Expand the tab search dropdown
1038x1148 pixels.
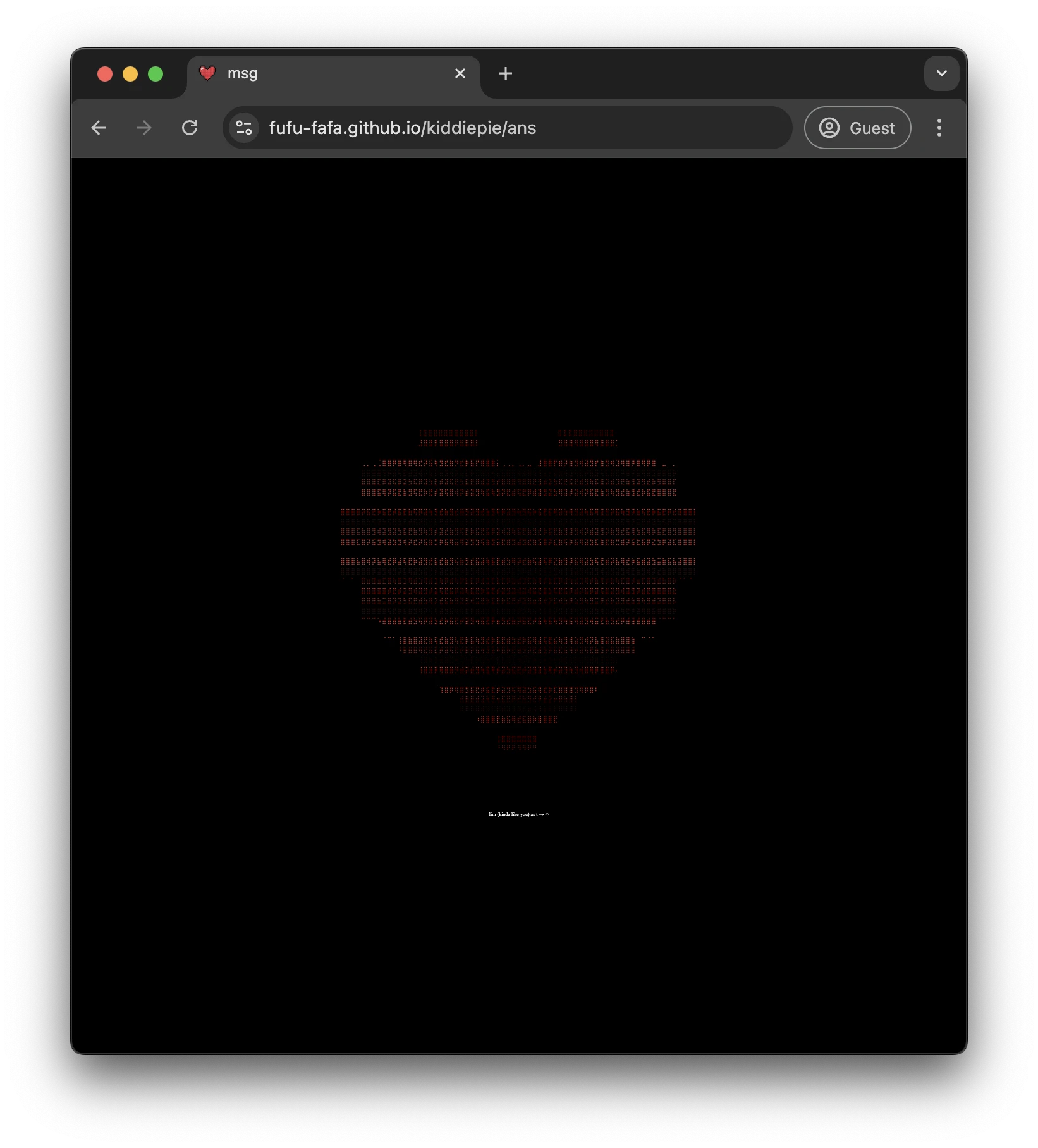click(941, 74)
